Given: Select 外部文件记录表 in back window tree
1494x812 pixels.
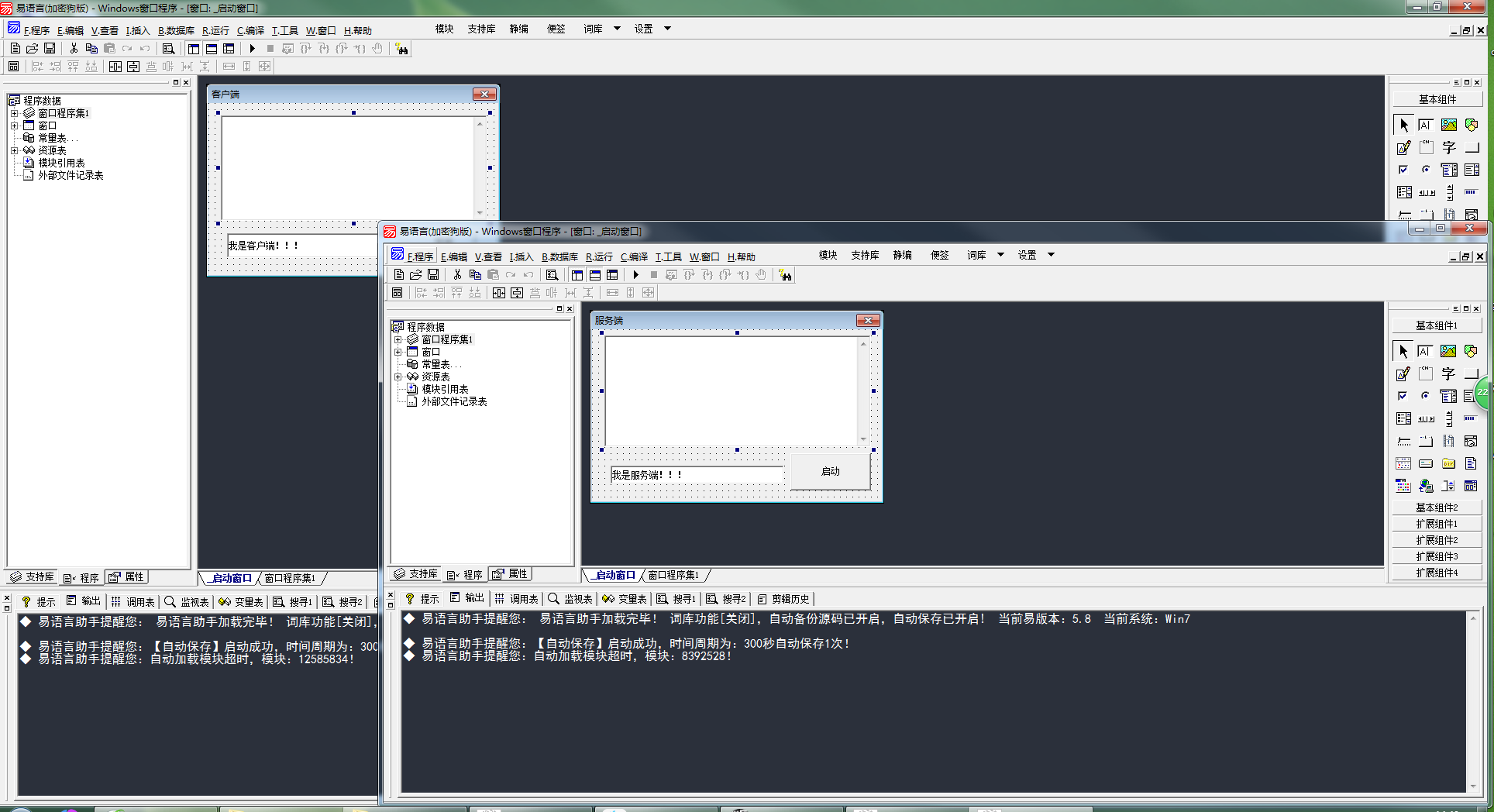Looking at the screenshot, I should click(71, 175).
